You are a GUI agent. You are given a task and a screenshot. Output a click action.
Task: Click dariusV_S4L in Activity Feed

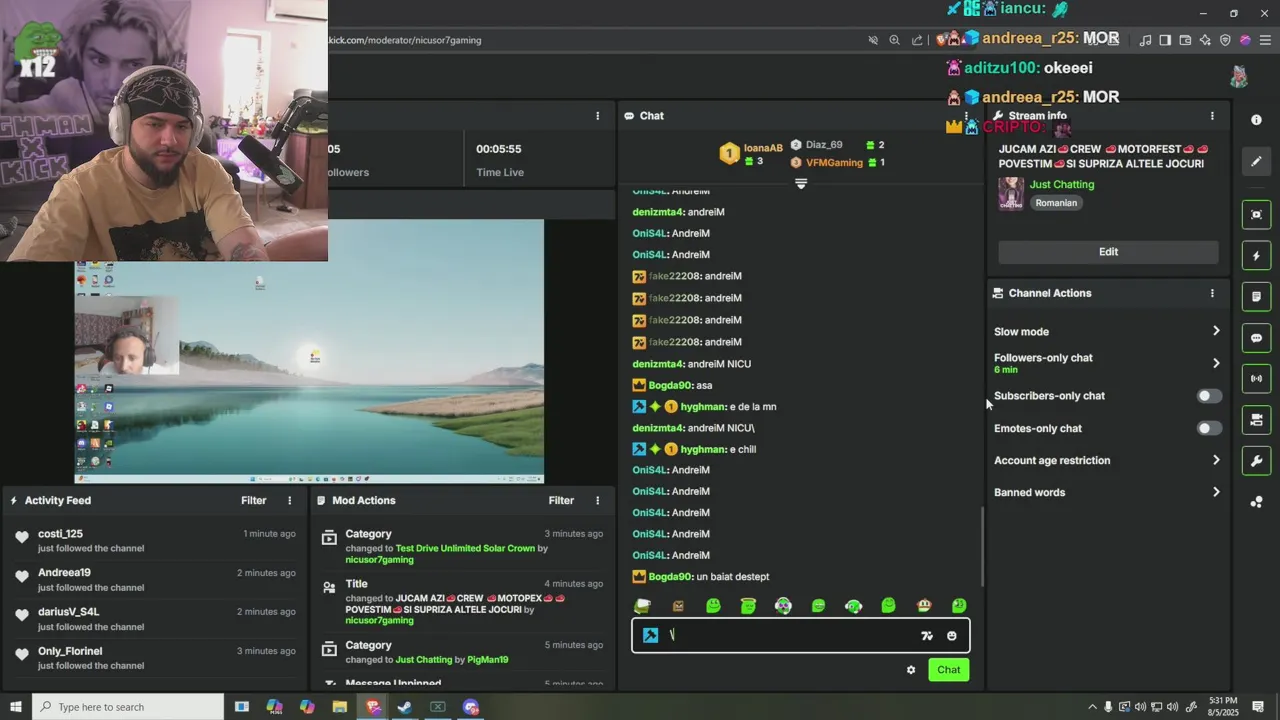point(68,612)
